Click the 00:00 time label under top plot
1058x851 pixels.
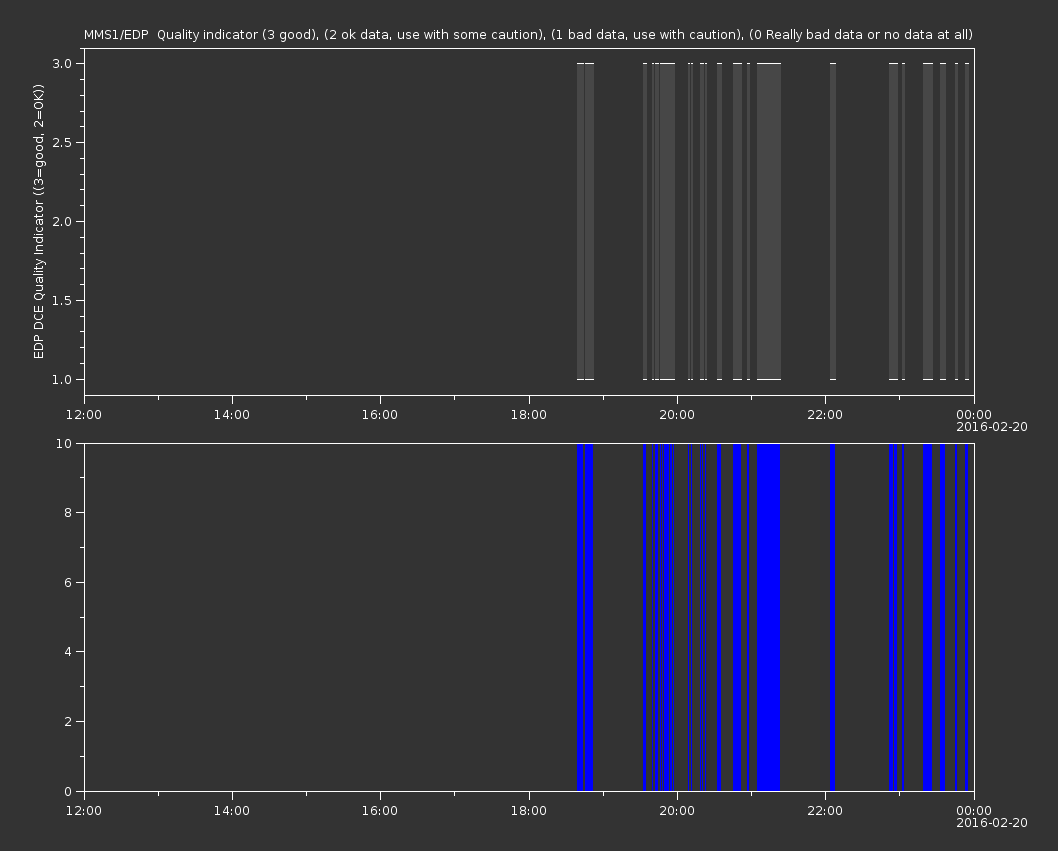pos(974,414)
